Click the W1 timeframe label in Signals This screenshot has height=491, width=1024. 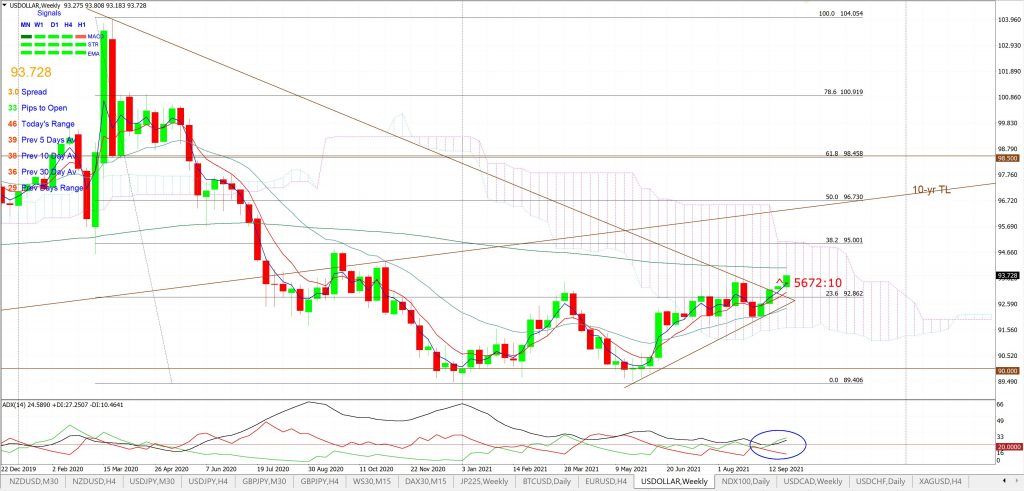(39, 24)
